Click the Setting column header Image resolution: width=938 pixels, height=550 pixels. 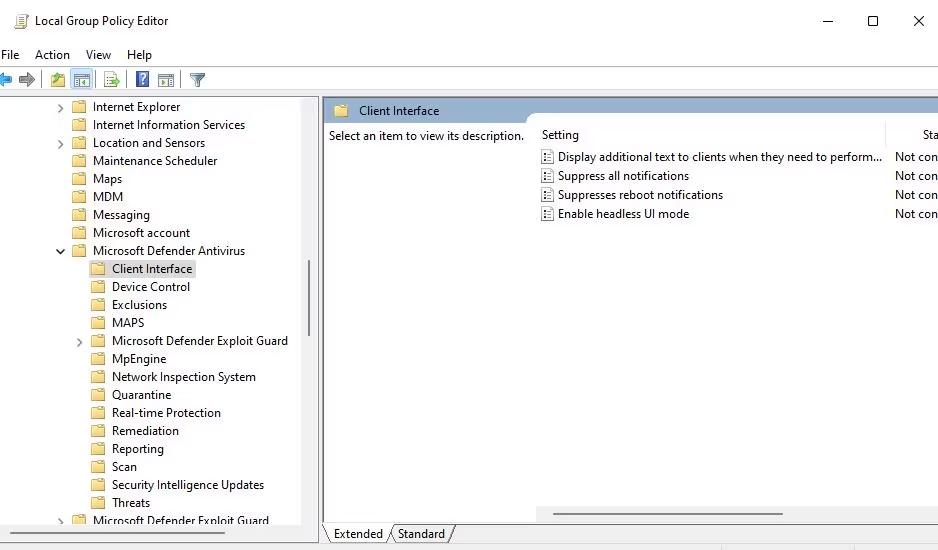(x=560, y=135)
